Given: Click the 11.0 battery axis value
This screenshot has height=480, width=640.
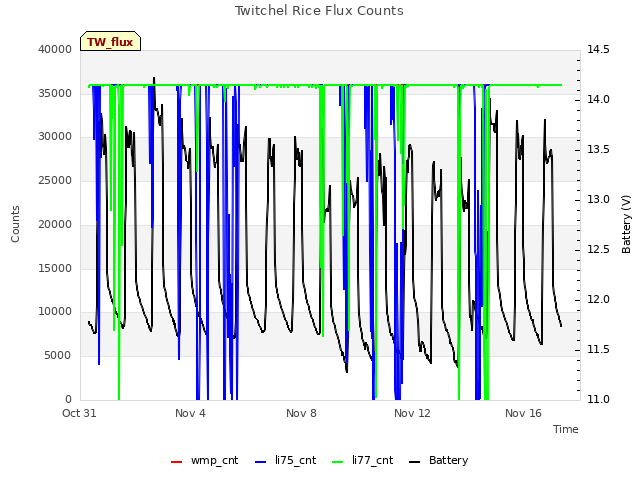Looking at the screenshot, I should coord(598,400).
